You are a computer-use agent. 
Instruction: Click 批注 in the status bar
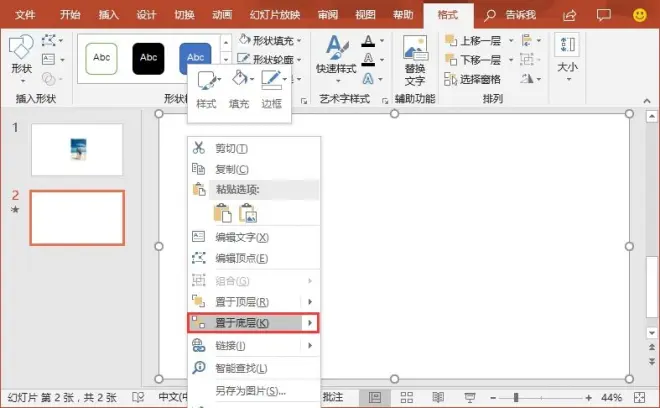coord(333,397)
